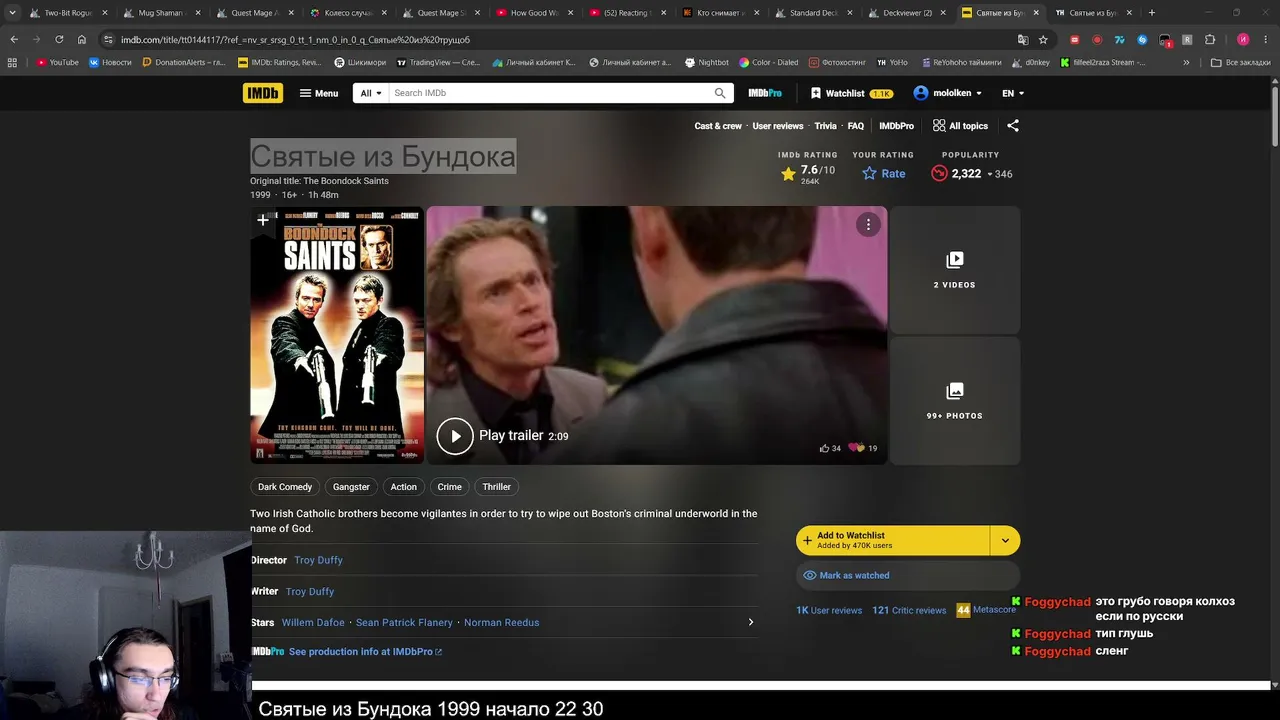Switch to the Deckviewer (2) tab
The image size is (1280, 720).
point(908,13)
